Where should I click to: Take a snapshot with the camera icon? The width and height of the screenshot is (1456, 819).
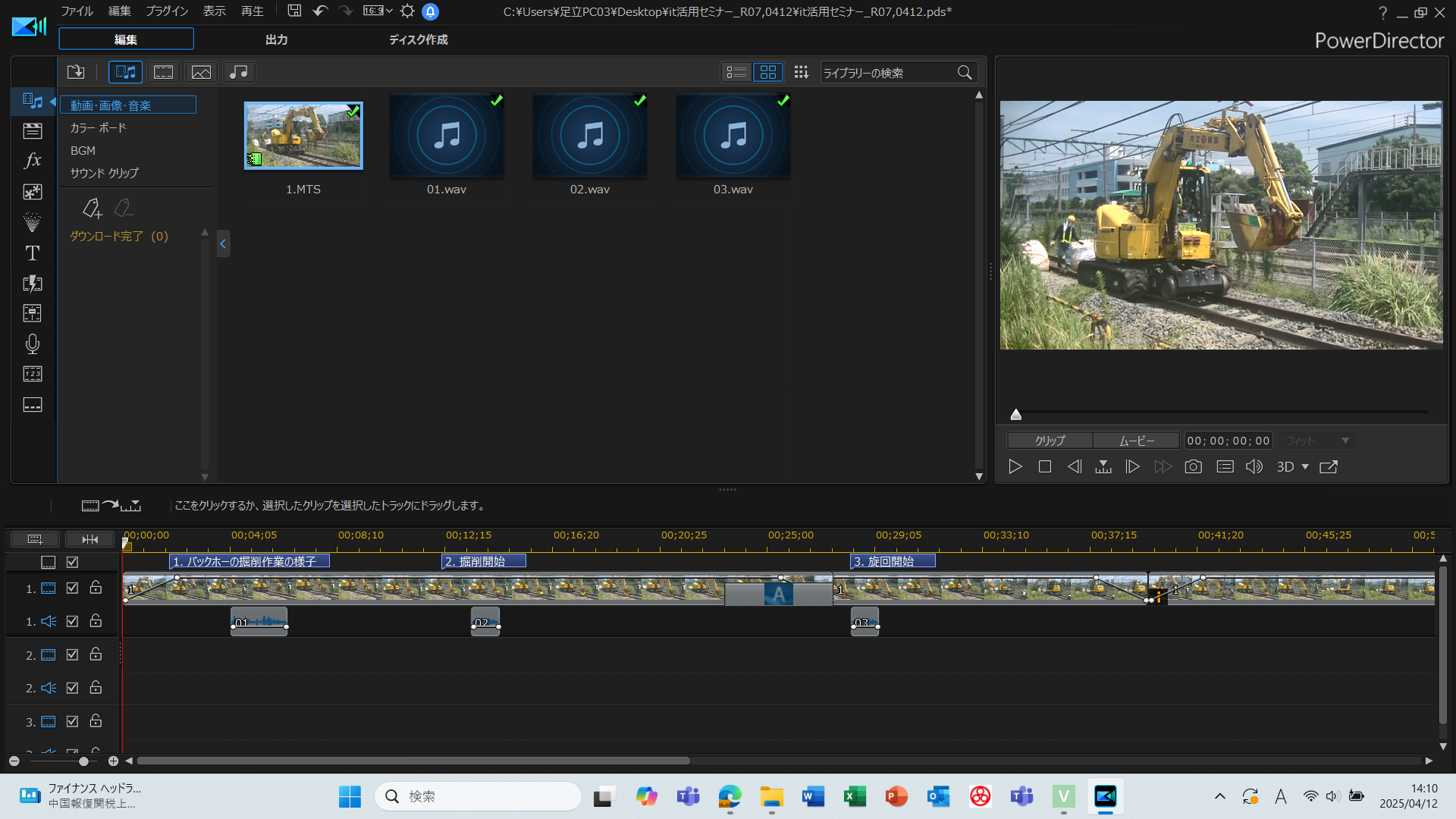[1193, 467]
